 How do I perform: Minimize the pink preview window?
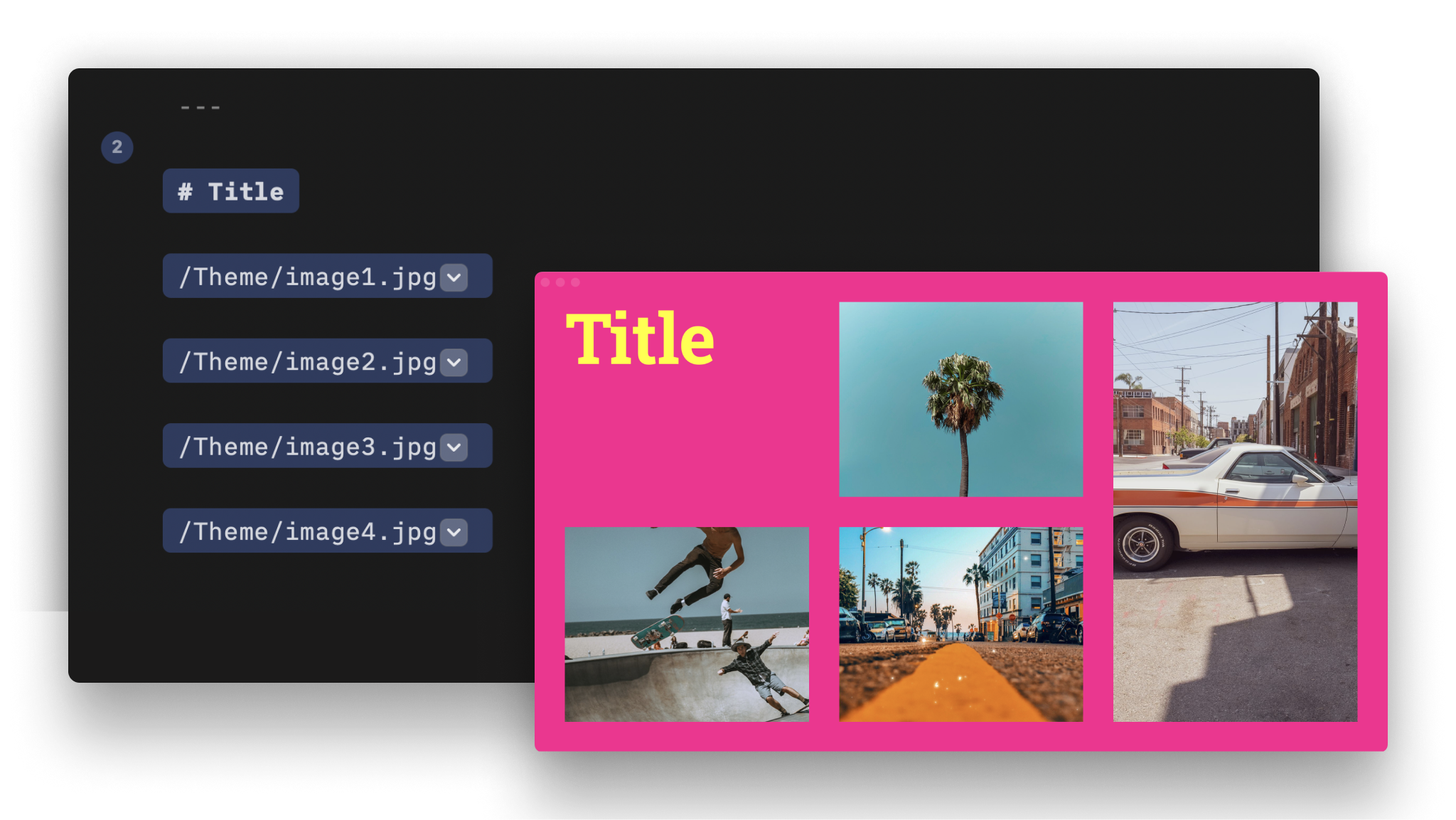(x=560, y=282)
